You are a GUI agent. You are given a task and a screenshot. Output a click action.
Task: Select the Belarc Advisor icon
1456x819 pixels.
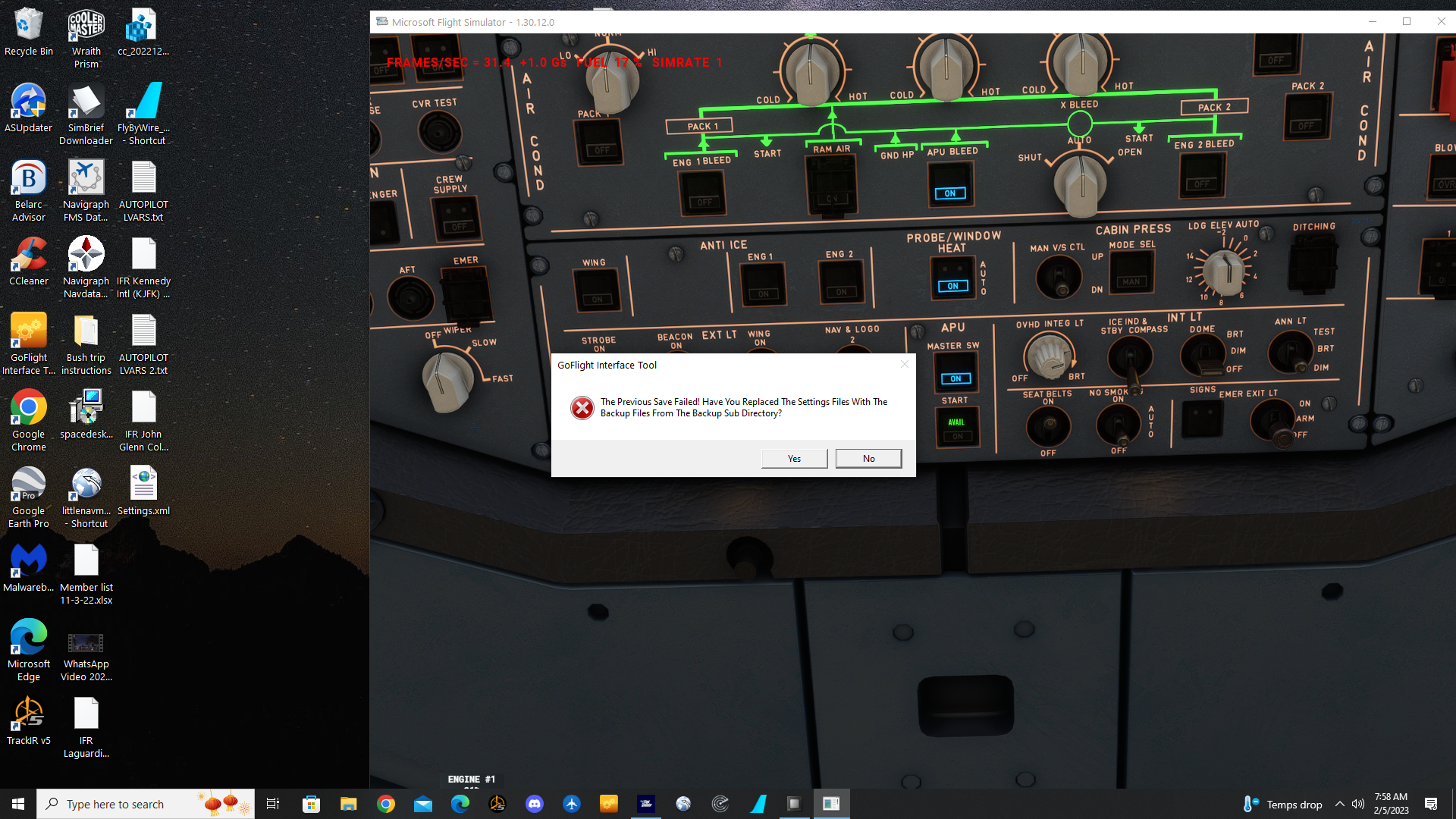pos(29,191)
